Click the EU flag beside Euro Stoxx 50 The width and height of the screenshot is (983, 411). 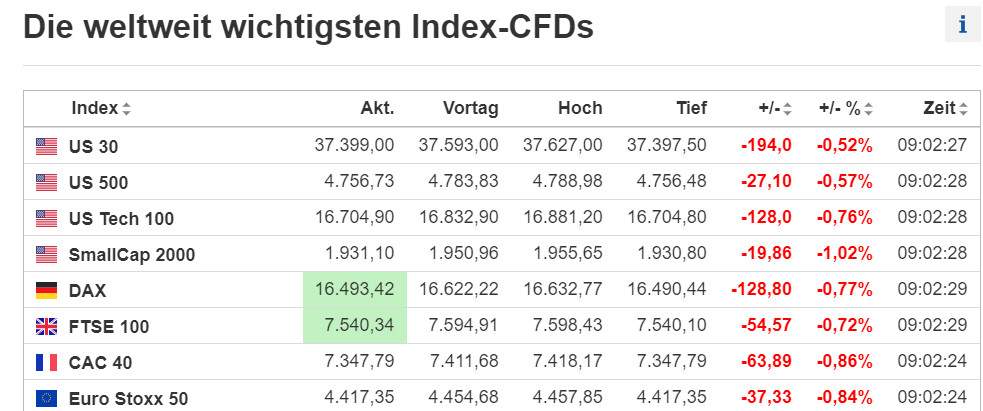point(46,398)
